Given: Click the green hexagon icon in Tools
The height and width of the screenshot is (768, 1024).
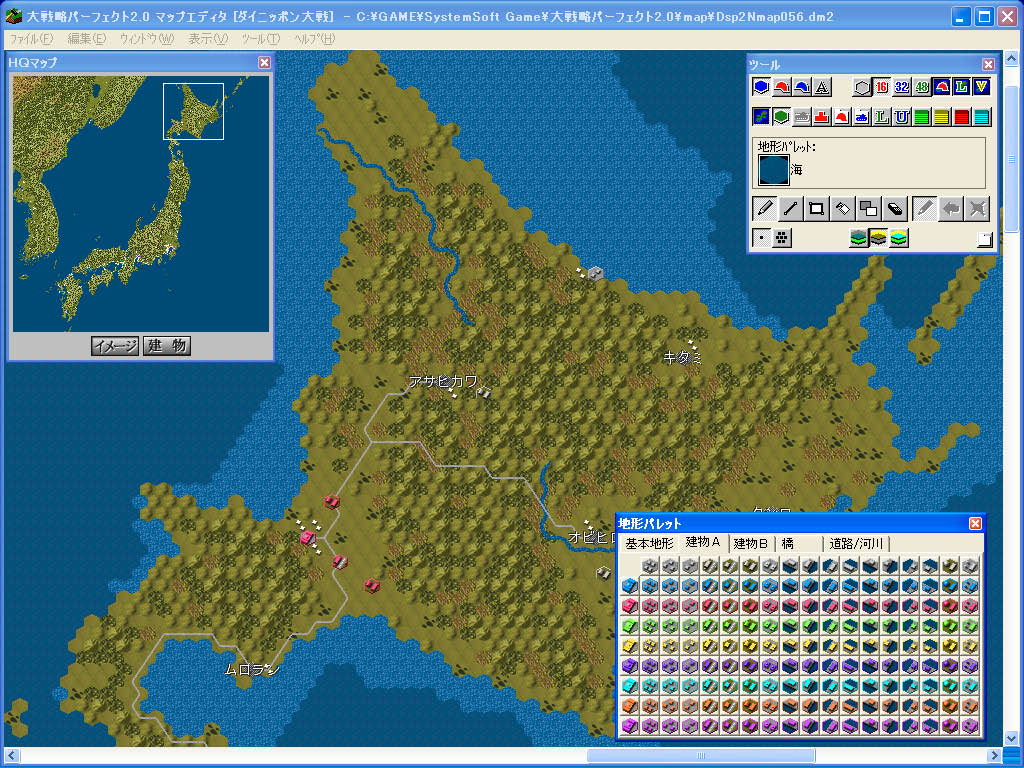Looking at the screenshot, I should click(782, 117).
